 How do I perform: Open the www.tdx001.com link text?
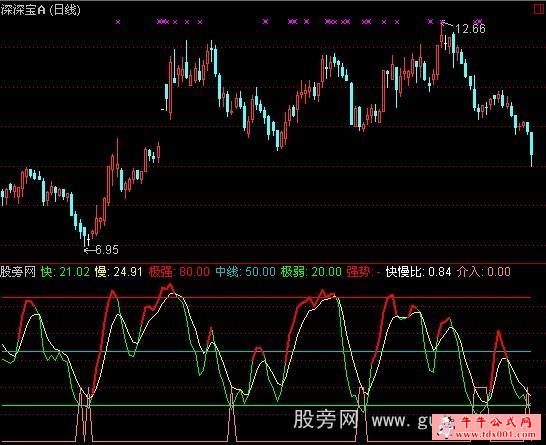coord(496,434)
